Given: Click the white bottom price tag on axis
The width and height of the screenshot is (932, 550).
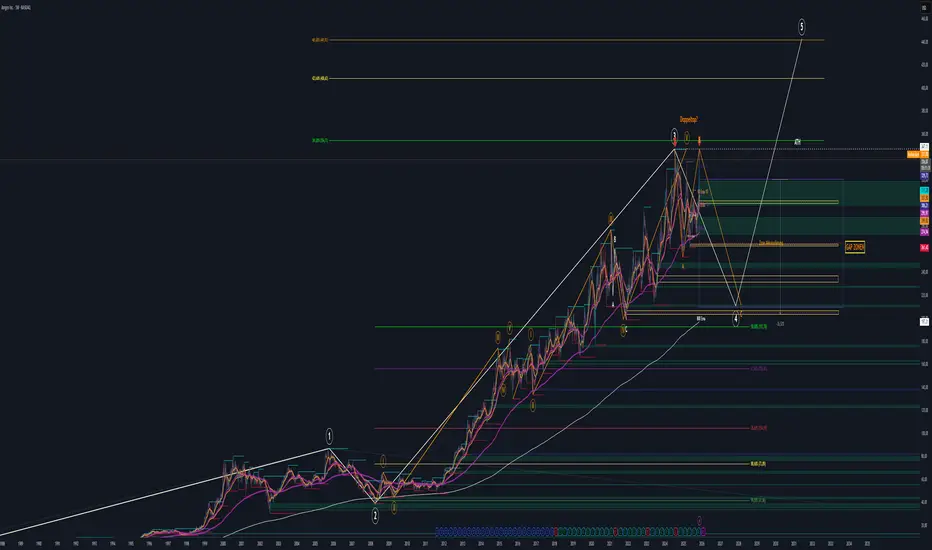Looking at the screenshot, I should (x=924, y=322).
